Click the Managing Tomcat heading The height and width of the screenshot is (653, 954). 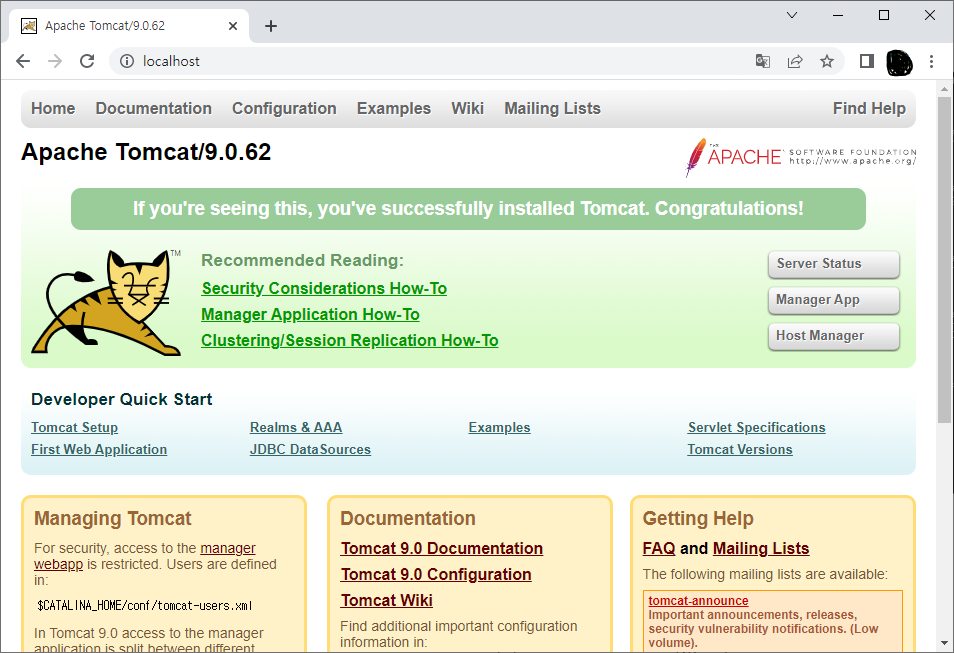point(113,519)
